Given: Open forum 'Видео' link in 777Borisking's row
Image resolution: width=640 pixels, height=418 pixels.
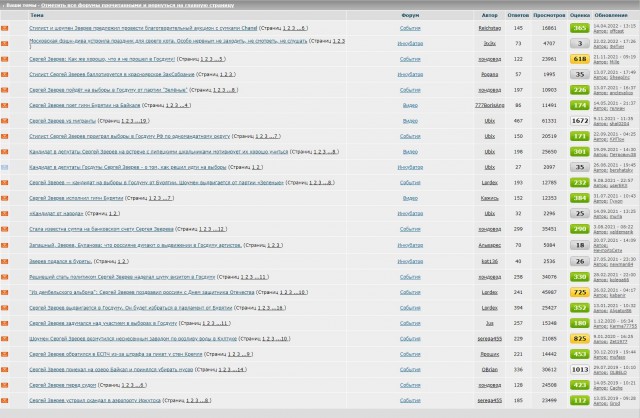Looking at the screenshot, I should (410, 105).
